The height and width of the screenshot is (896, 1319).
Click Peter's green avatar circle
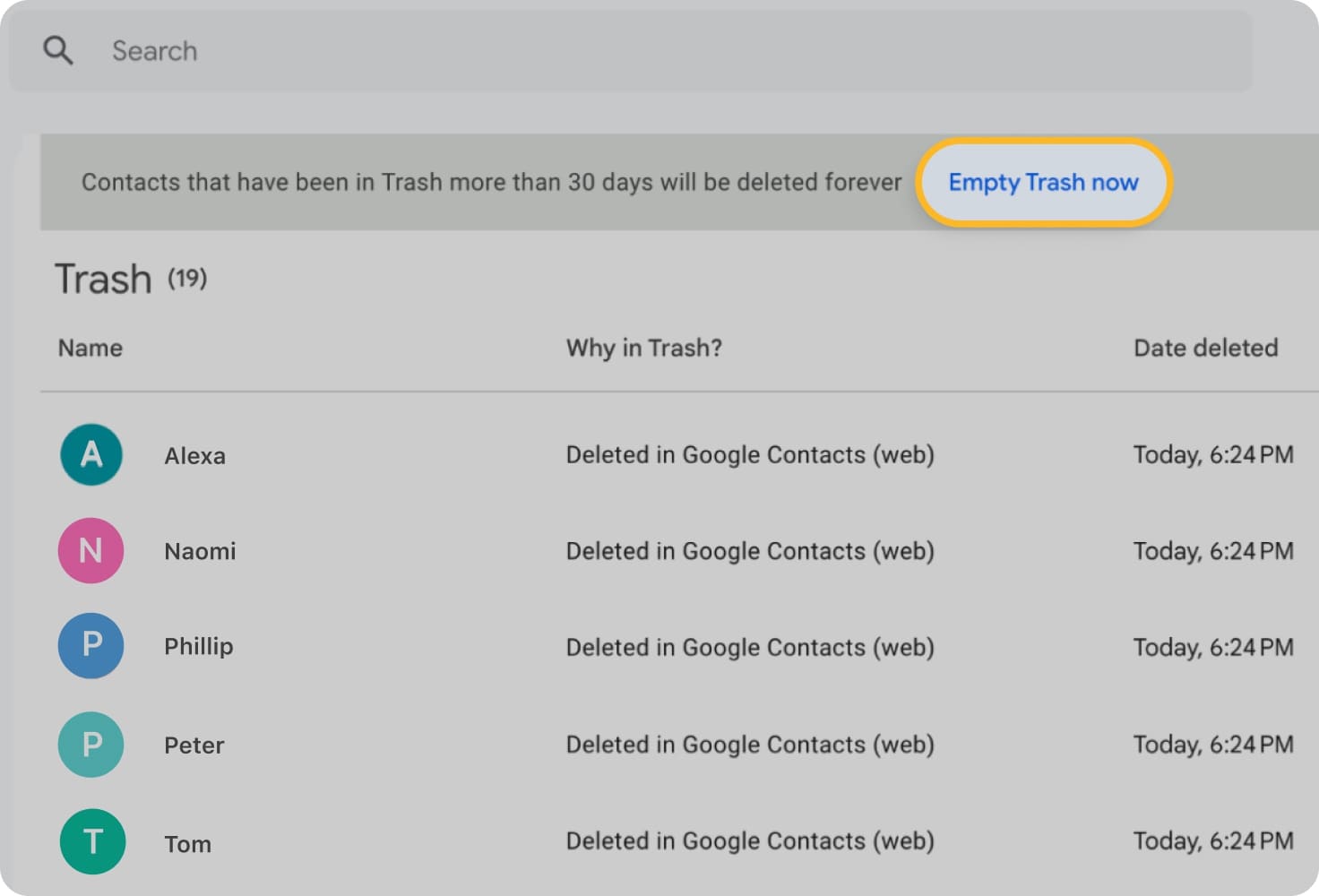91,745
